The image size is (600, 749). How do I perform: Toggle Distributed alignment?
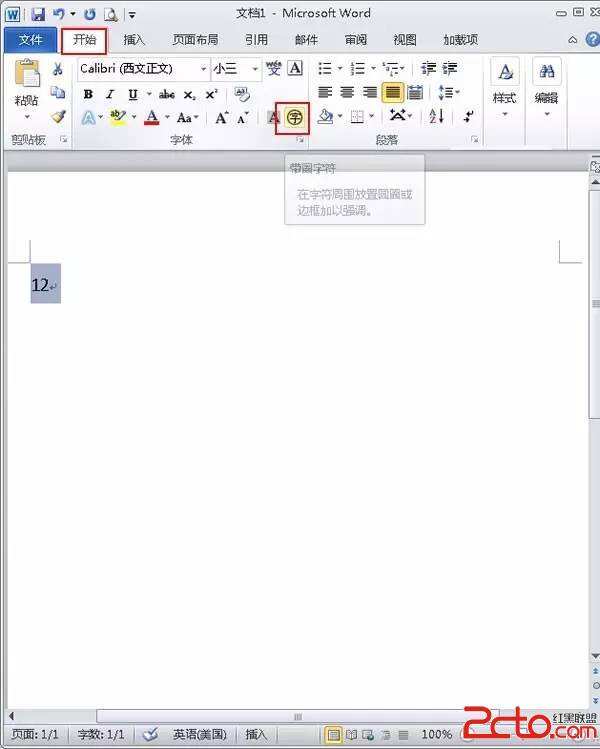click(415, 92)
